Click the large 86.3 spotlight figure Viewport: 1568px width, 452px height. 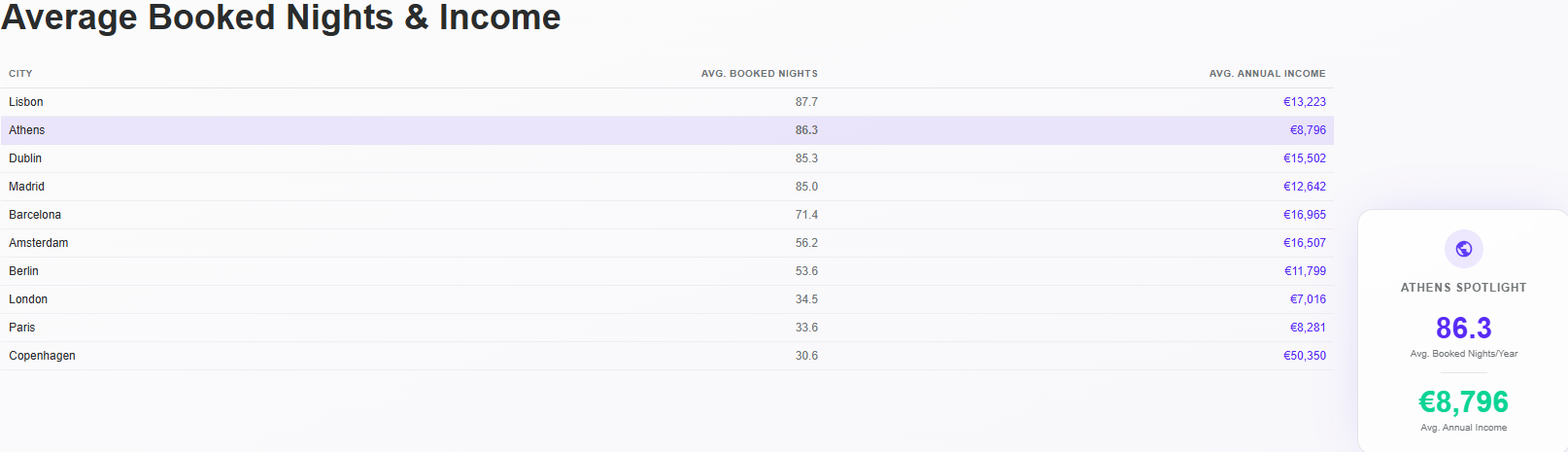pos(1463,328)
